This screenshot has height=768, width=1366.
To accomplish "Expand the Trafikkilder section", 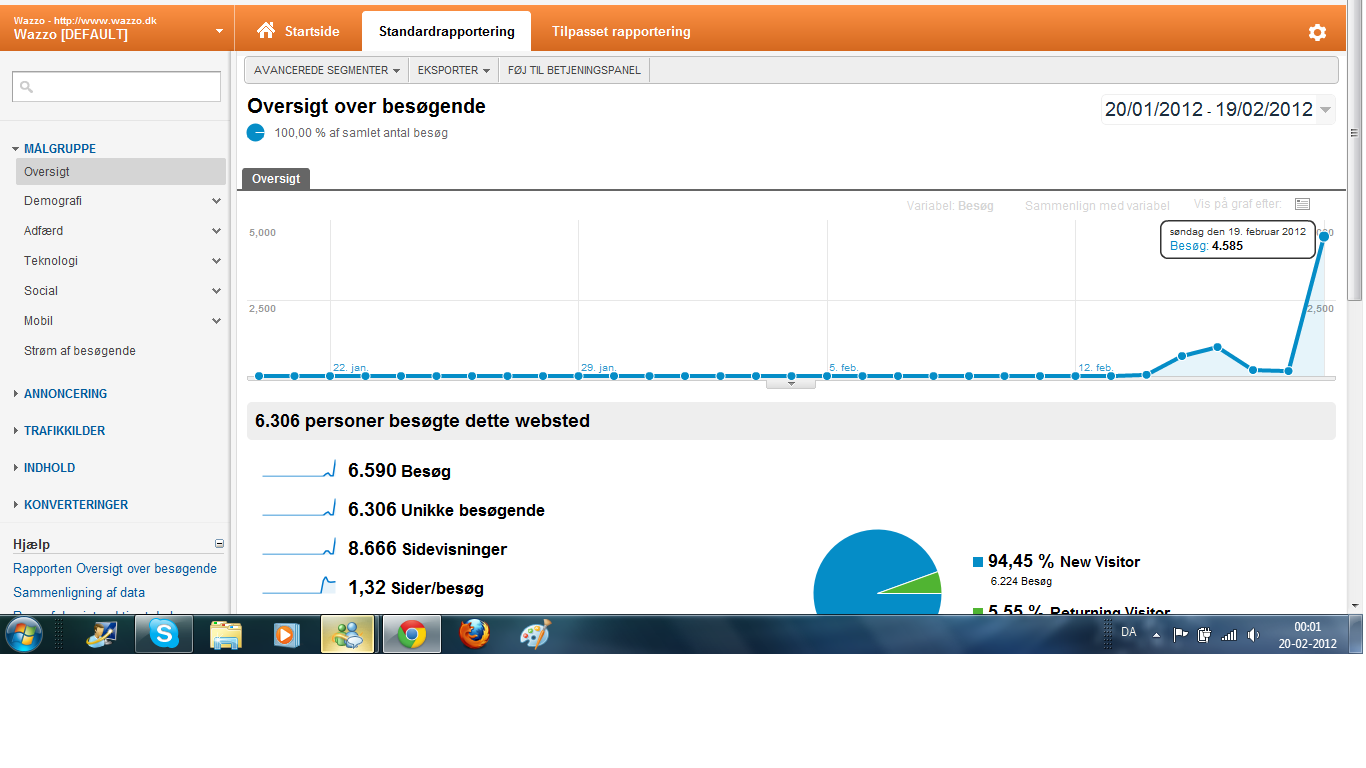I will pyautogui.click(x=64, y=431).
